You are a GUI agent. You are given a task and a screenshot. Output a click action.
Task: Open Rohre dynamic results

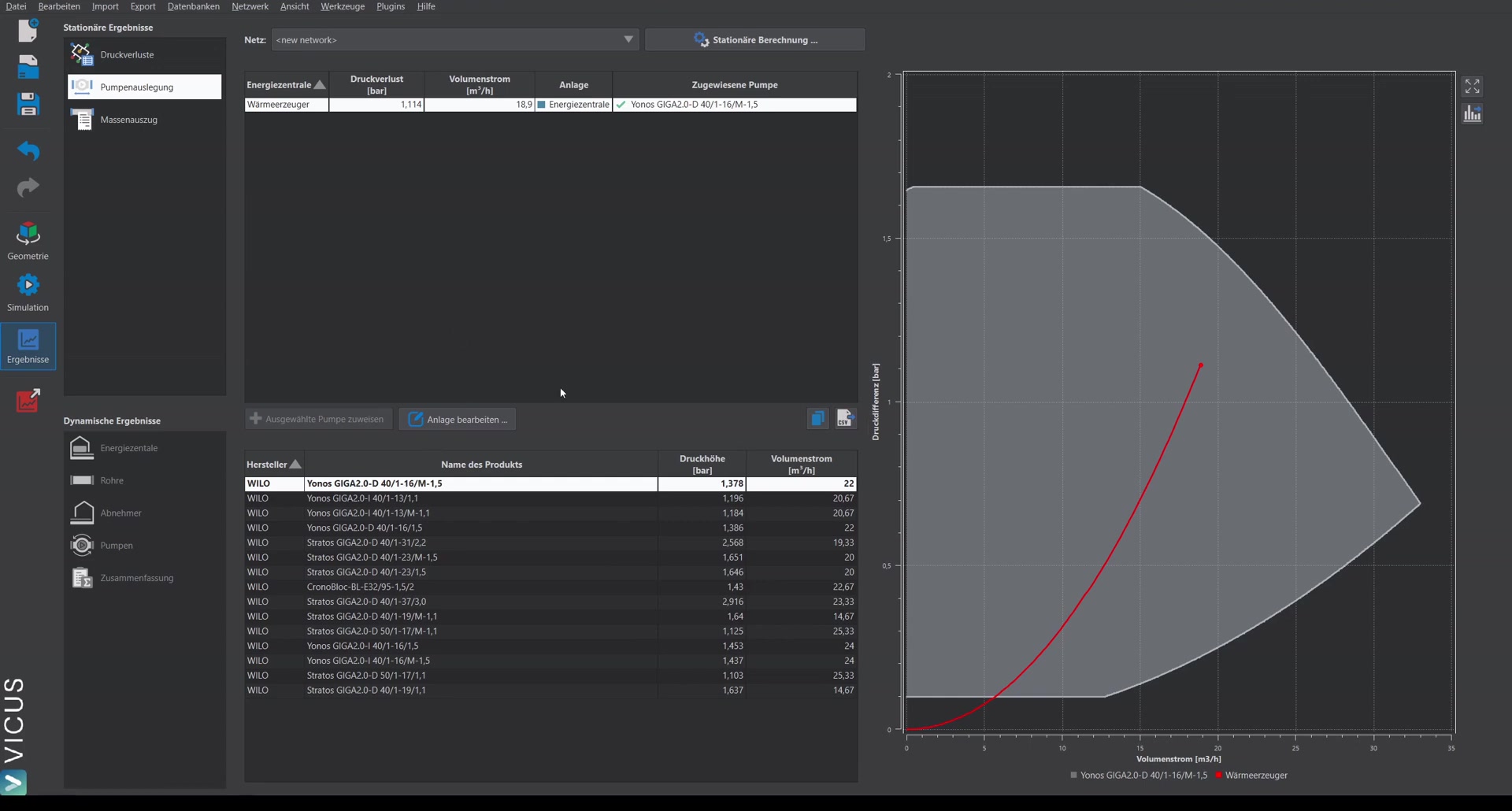tap(145, 480)
